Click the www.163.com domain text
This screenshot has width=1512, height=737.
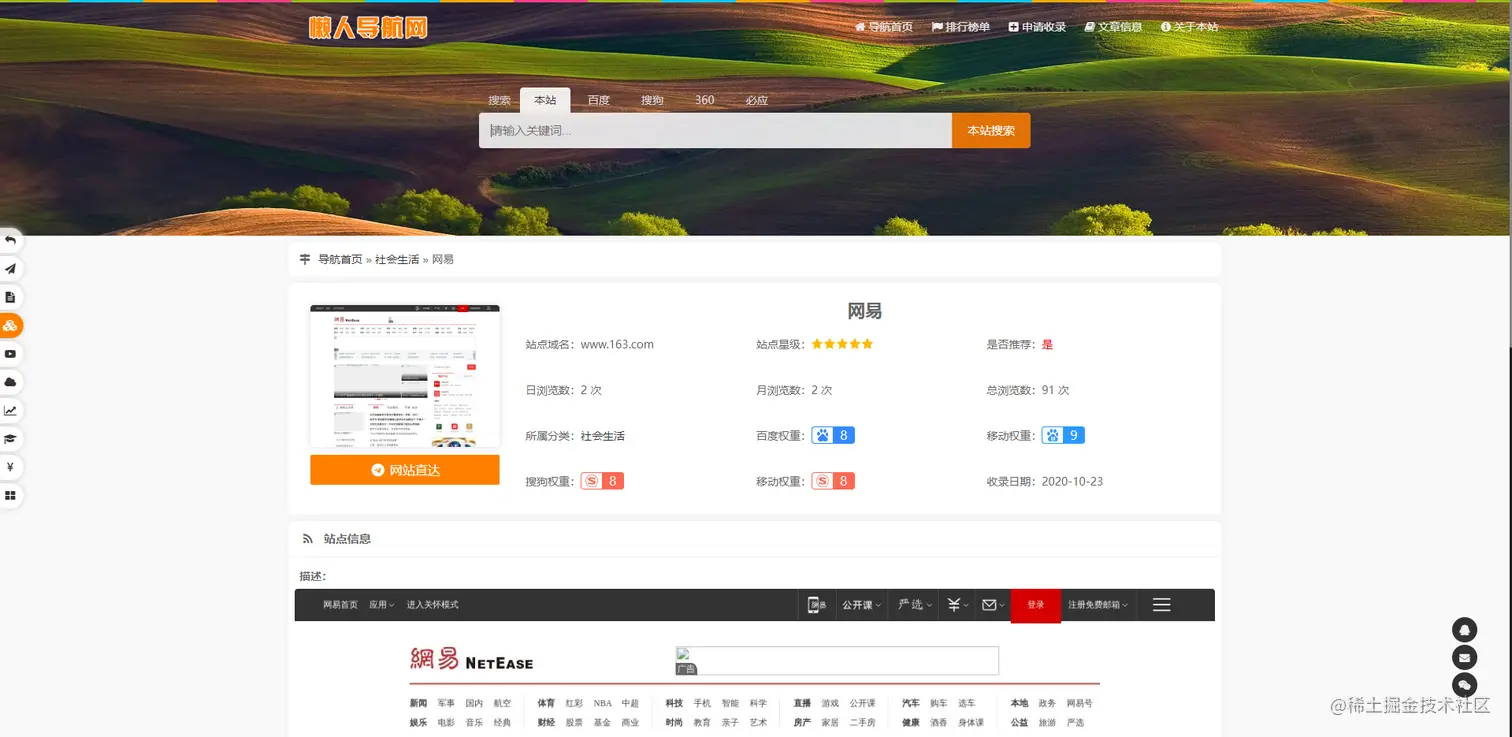coord(617,344)
